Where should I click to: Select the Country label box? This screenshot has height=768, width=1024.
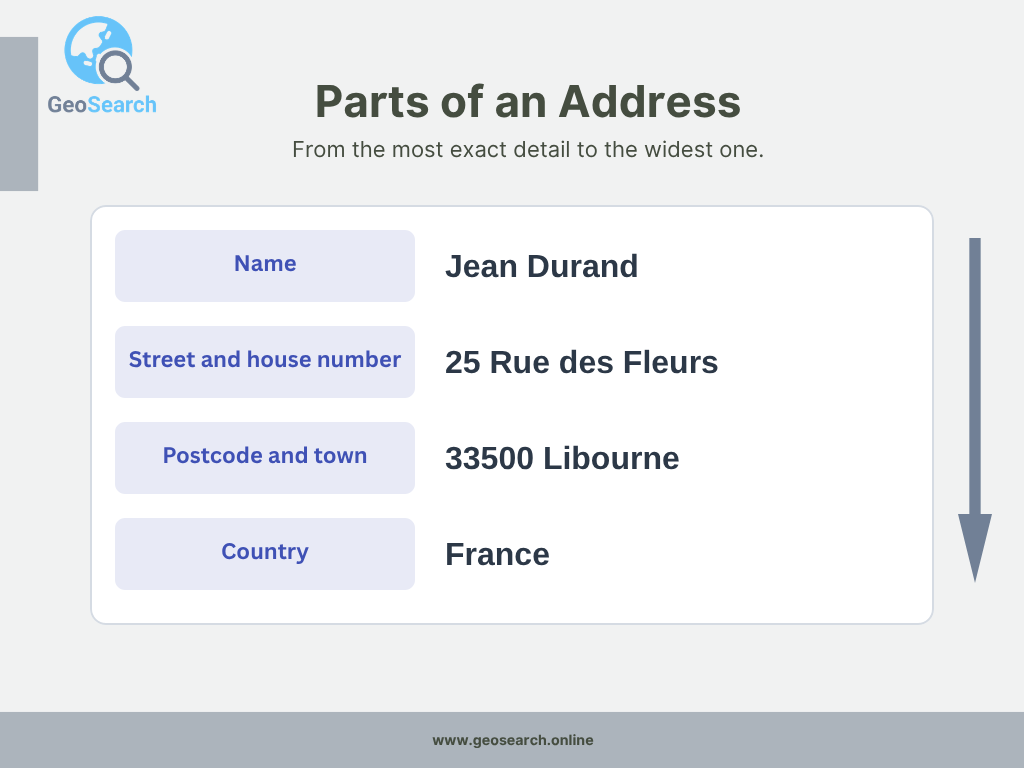[x=265, y=554]
